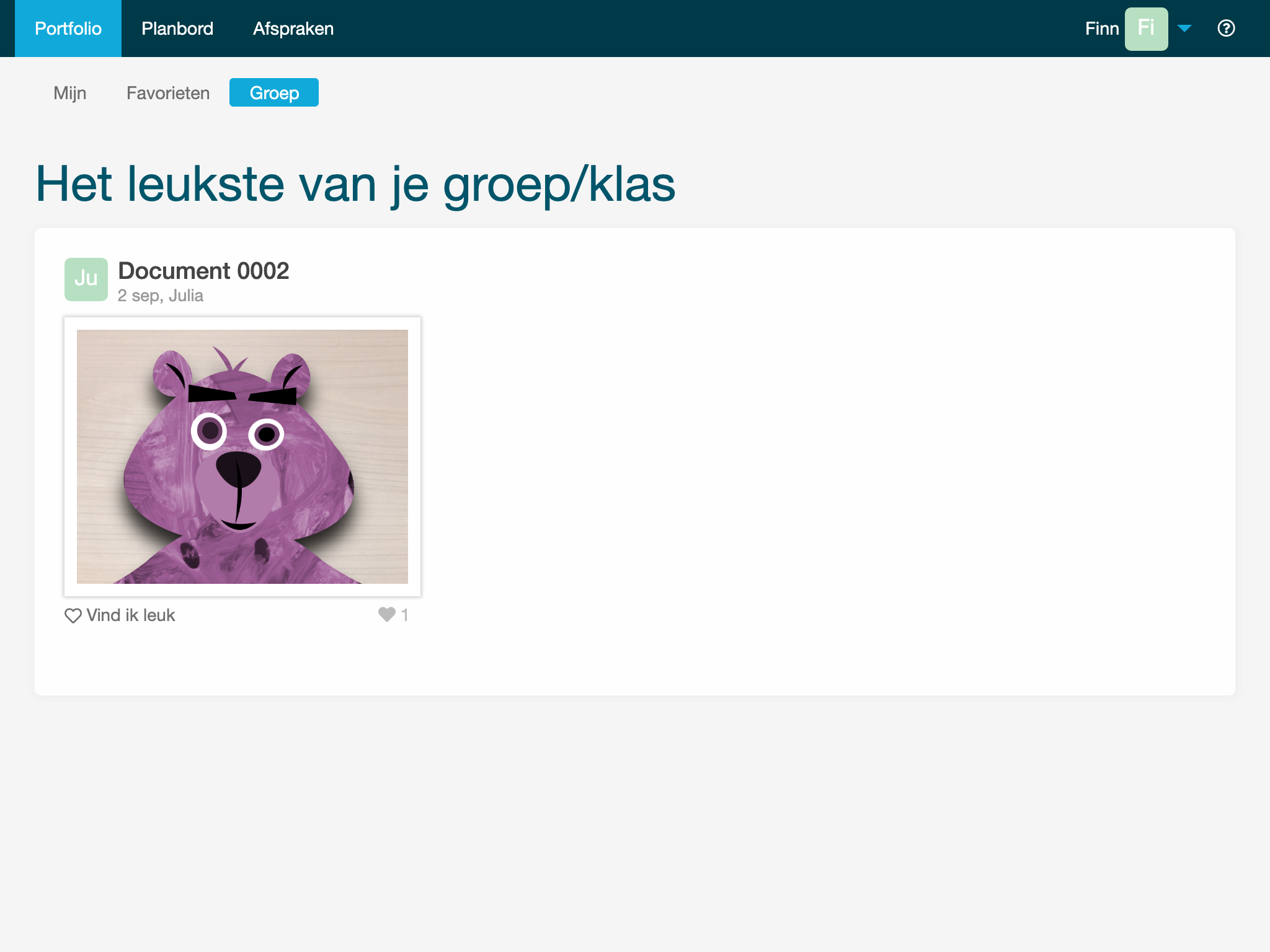Viewport: 1270px width, 952px height.
Task: Open the Portfolio tab
Action: (x=68, y=29)
